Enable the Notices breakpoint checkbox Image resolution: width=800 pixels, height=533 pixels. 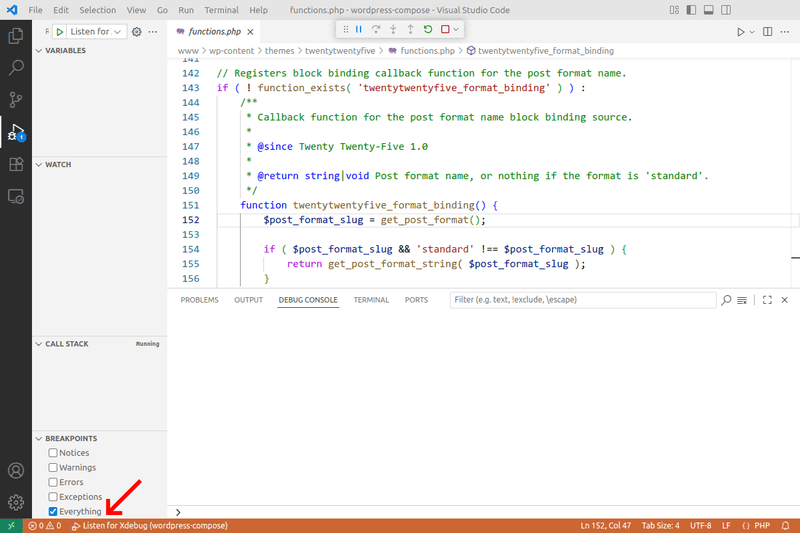[x=53, y=453]
